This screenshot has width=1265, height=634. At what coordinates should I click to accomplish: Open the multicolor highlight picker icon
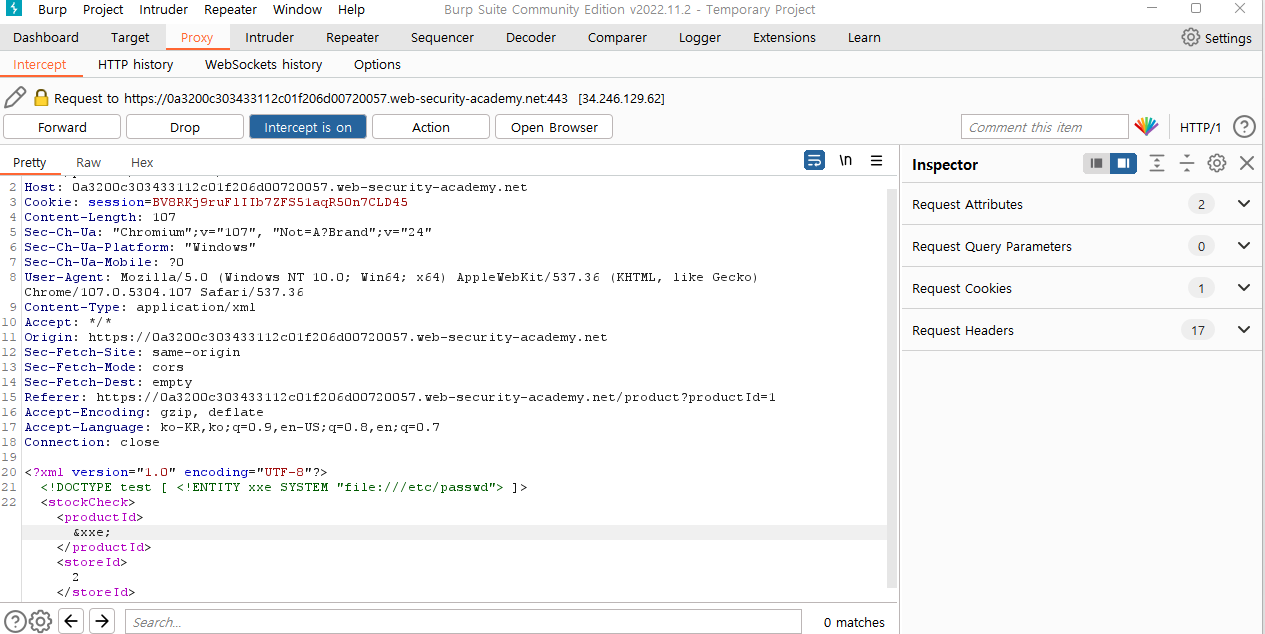point(1146,127)
